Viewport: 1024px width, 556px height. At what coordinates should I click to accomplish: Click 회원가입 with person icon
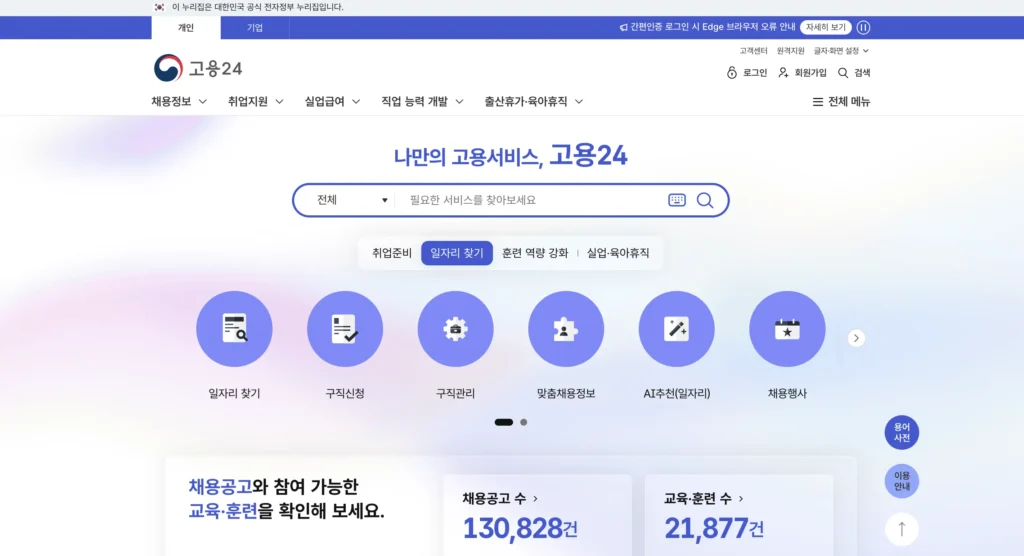click(803, 73)
